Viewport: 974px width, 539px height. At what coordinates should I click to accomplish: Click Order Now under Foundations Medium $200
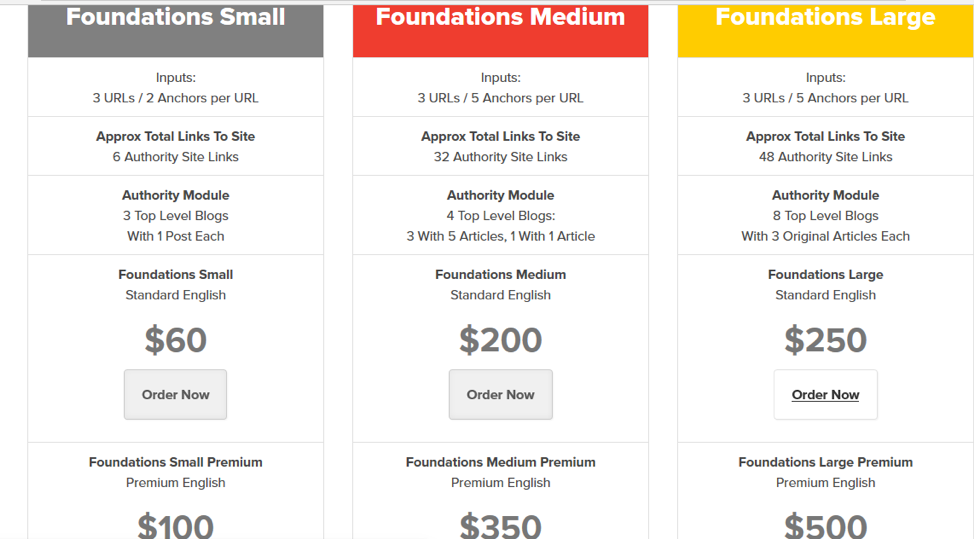point(501,394)
